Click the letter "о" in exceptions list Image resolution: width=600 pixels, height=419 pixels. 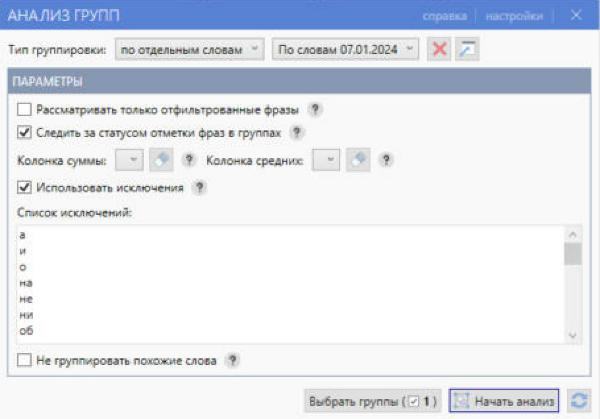(x=22, y=267)
